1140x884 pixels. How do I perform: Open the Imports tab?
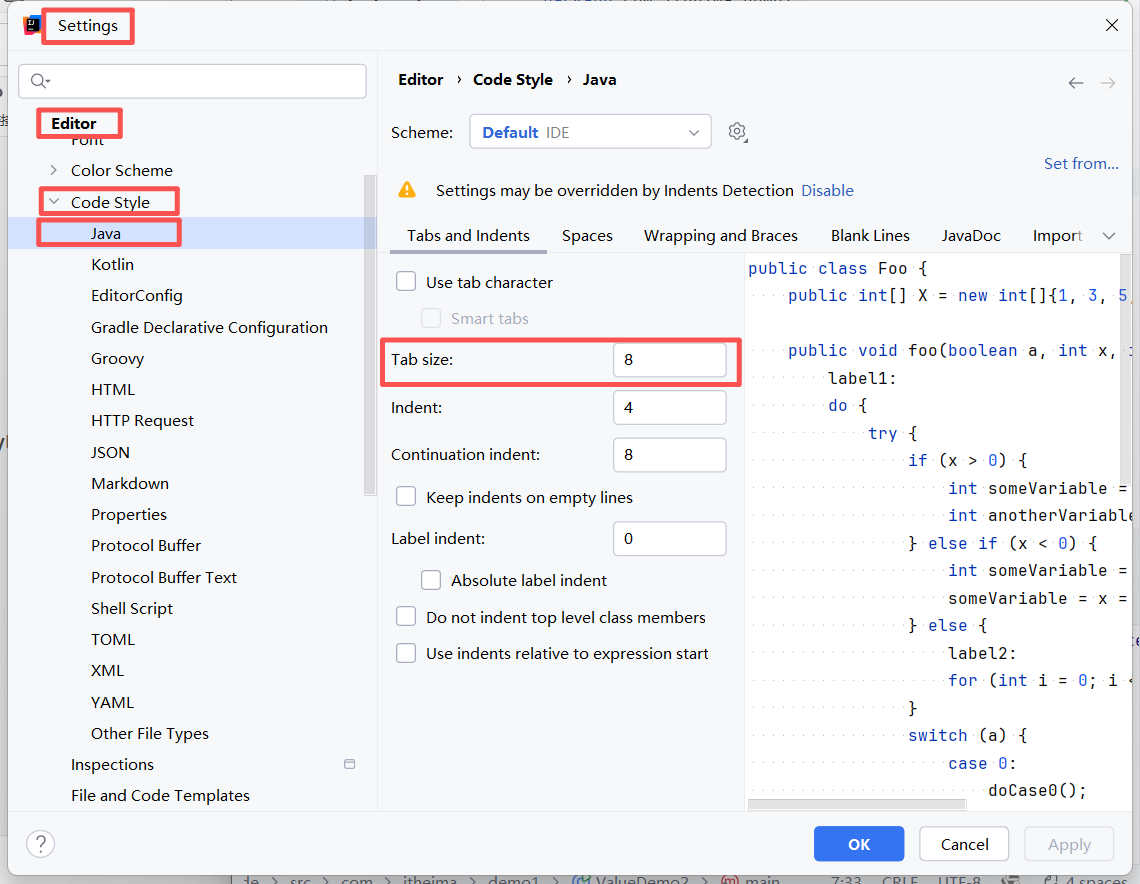point(1057,236)
